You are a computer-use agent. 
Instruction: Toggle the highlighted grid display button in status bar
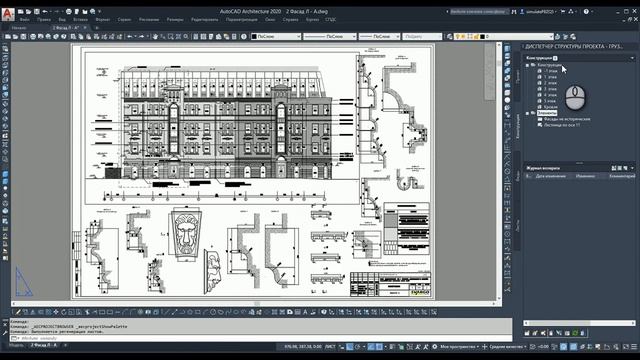[x=350, y=347]
